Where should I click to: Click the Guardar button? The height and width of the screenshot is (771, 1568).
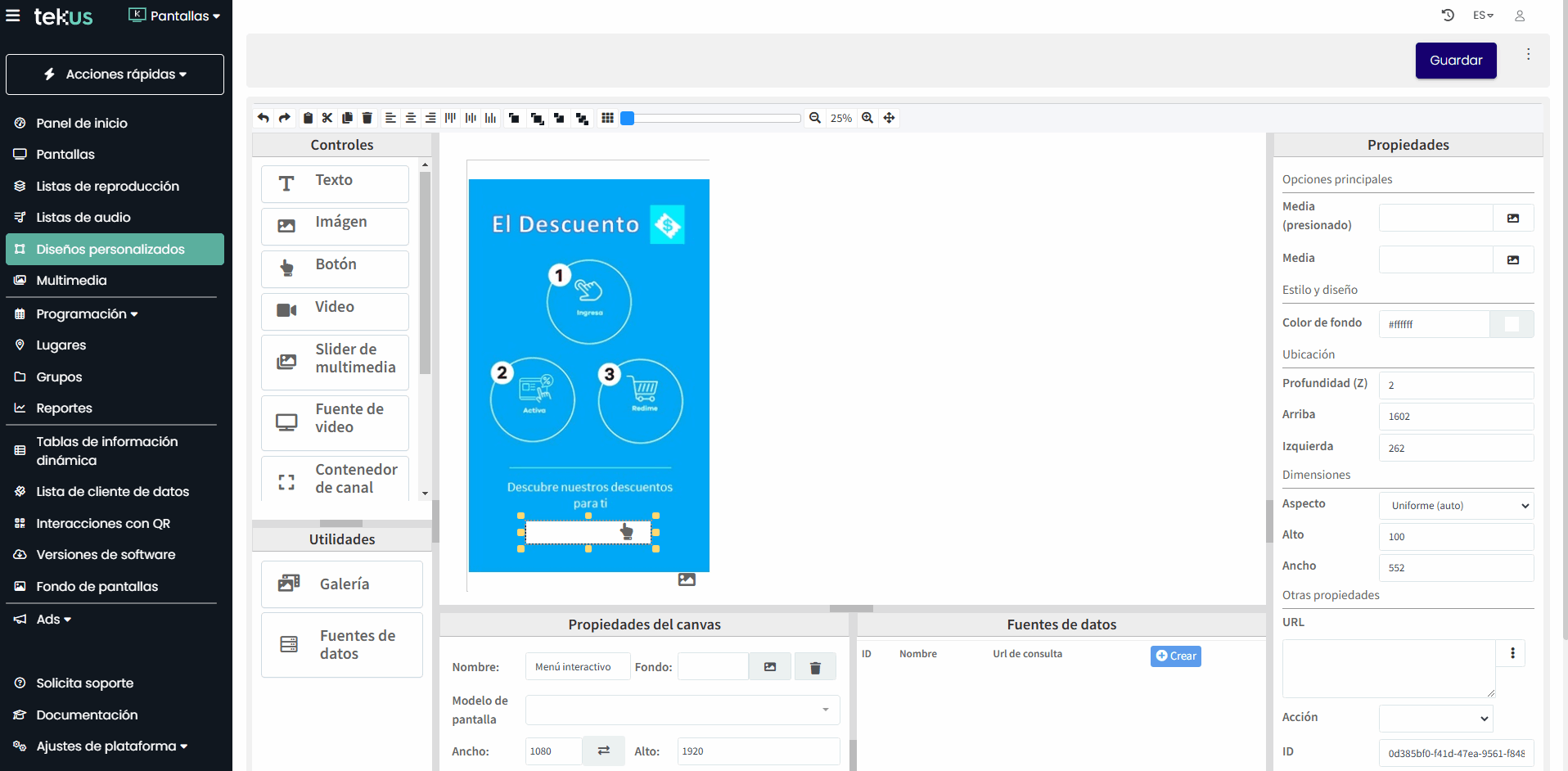click(1455, 61)
